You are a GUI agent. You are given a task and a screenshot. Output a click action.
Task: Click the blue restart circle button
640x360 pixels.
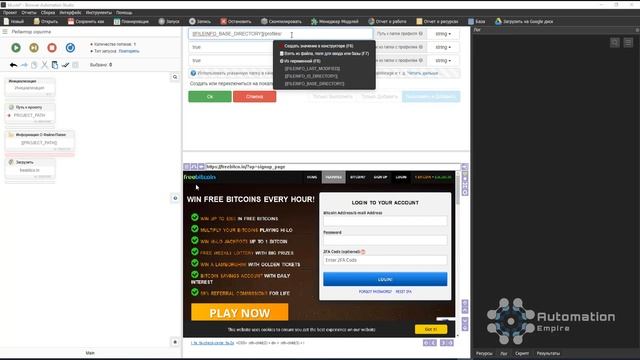pos(70,48)
